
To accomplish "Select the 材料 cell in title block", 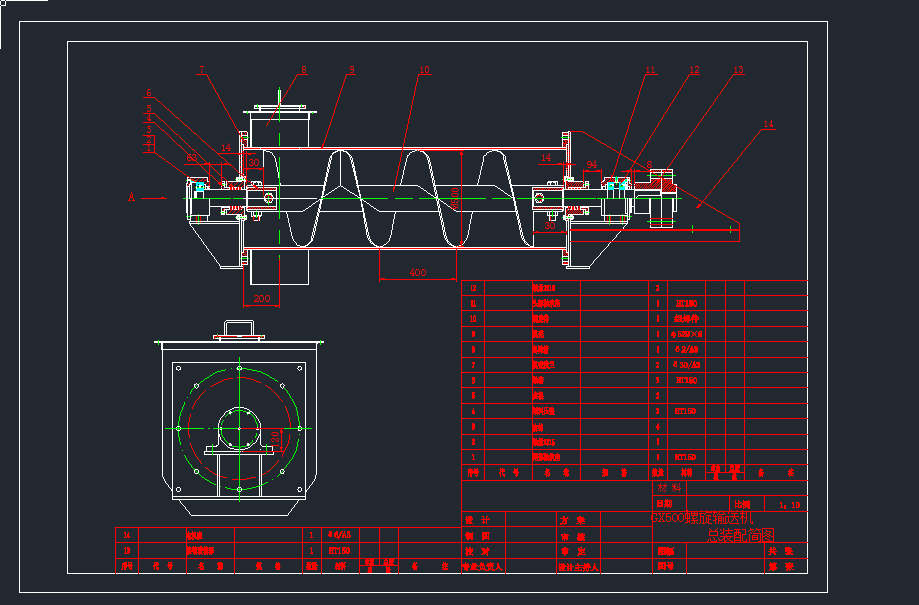I will (x=669, y=488).
